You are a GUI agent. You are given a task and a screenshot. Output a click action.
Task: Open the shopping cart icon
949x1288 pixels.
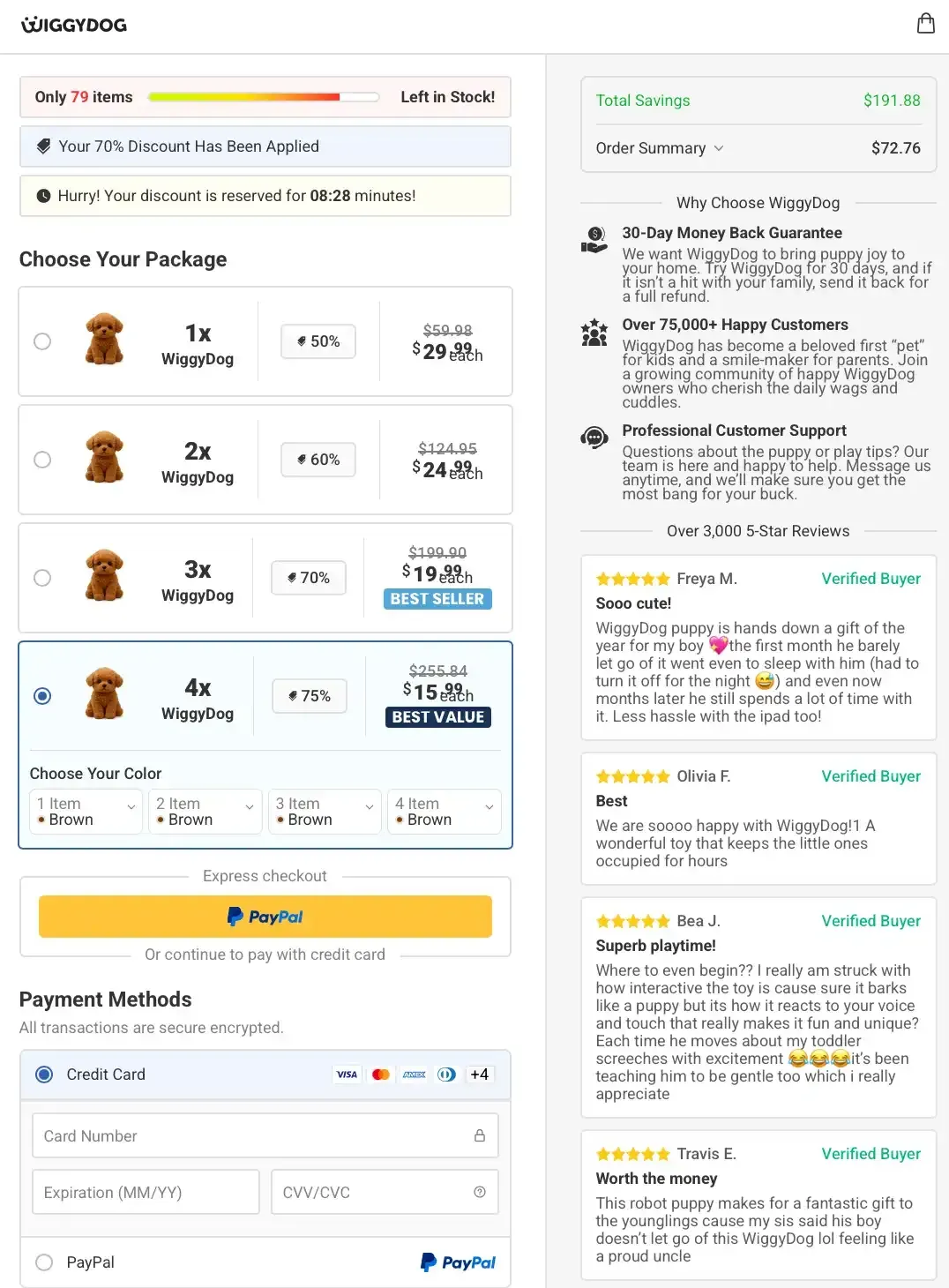coord(925,23)
